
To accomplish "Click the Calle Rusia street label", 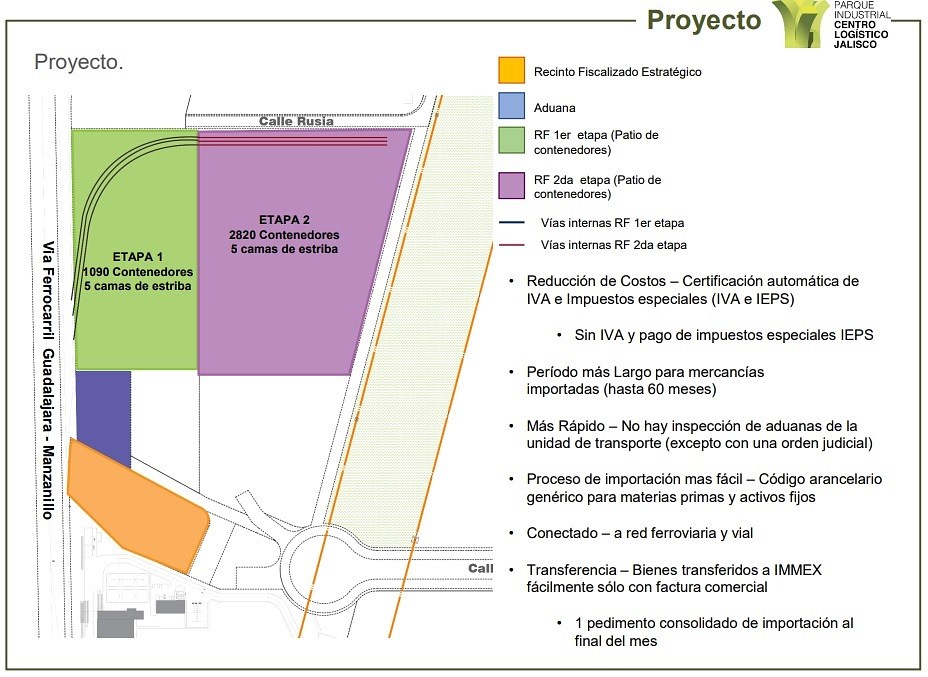I will pyautogui.click(x=296, y=121).
